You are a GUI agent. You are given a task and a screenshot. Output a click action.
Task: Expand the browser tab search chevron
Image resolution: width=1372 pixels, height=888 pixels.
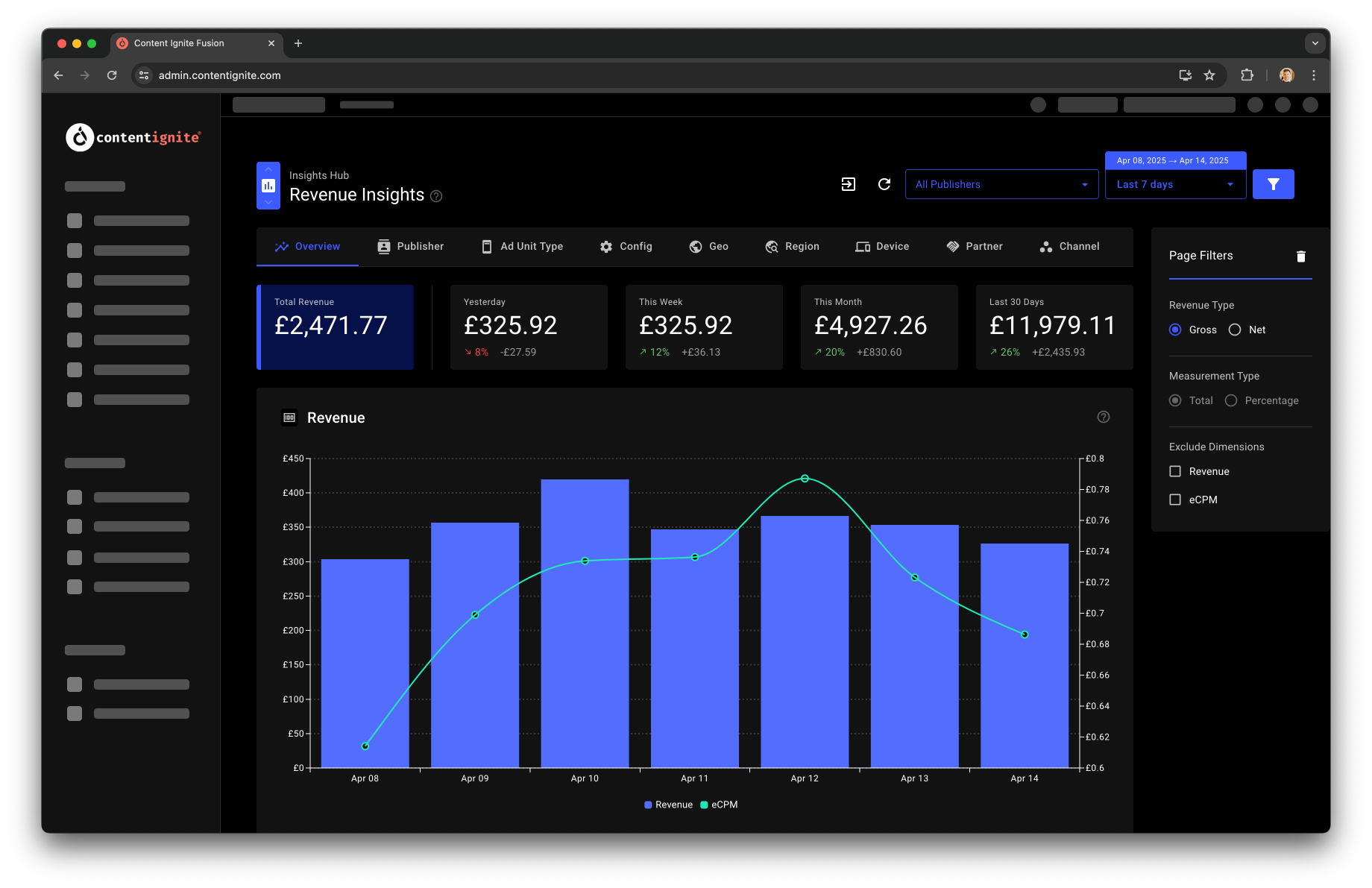point(1315,43)
